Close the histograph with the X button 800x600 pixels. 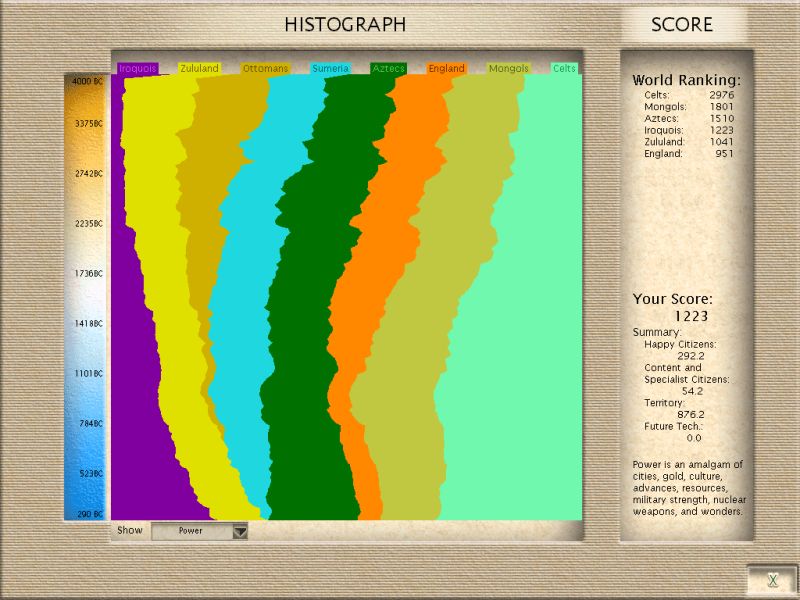click(772, 580)
